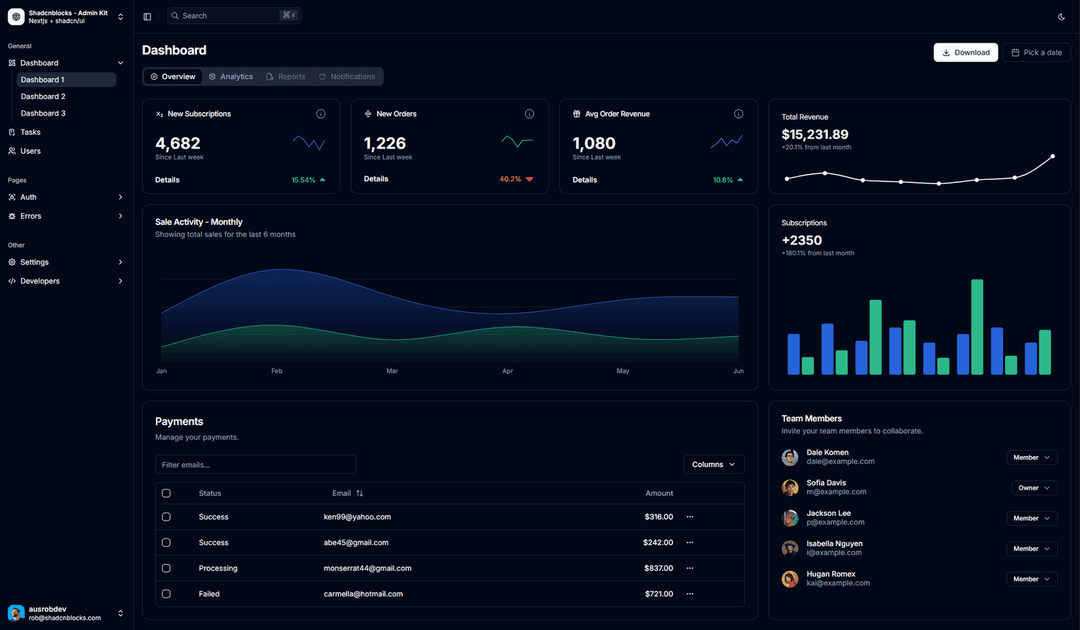
Task: Open the Tasks section in the sidebar
Action: [x=27, y=131]
